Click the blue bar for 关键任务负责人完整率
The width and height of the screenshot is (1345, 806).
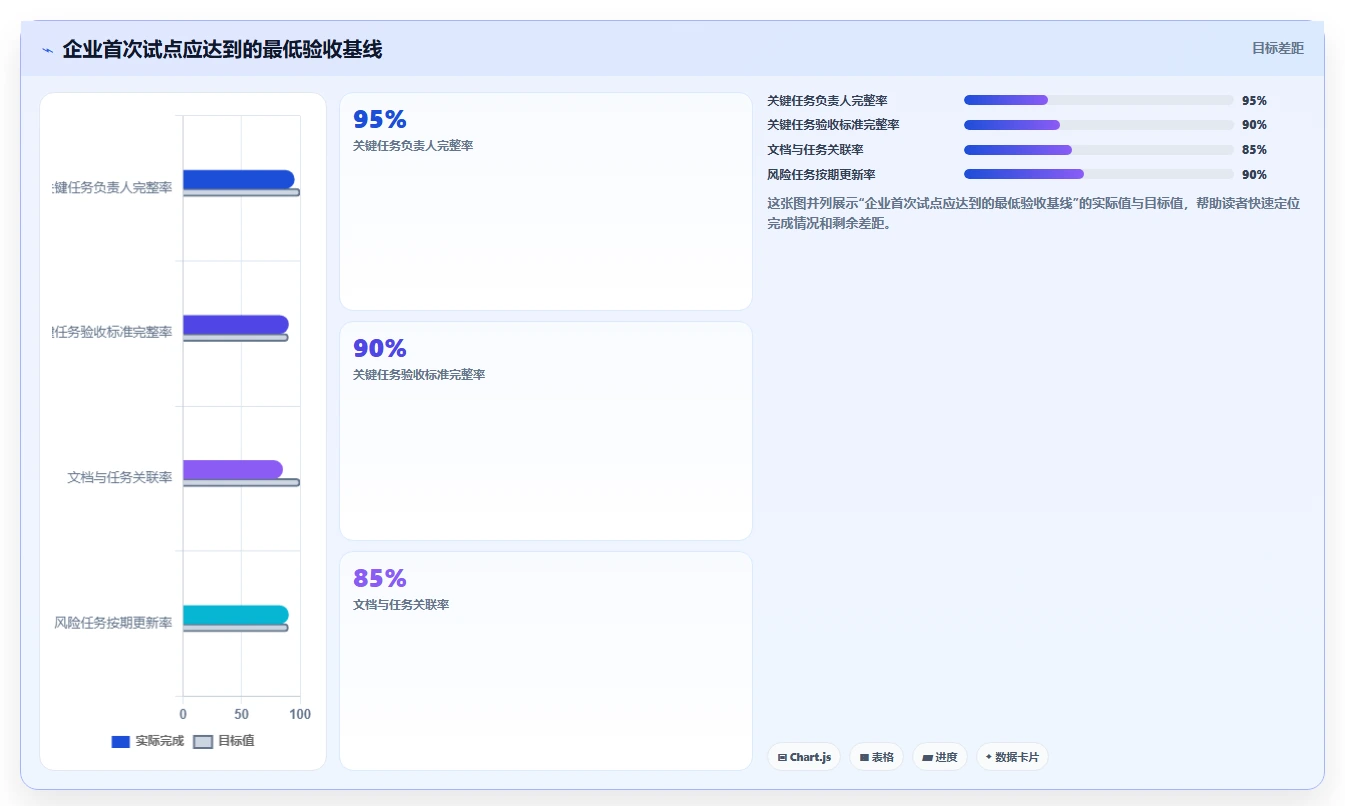[238, 179]
